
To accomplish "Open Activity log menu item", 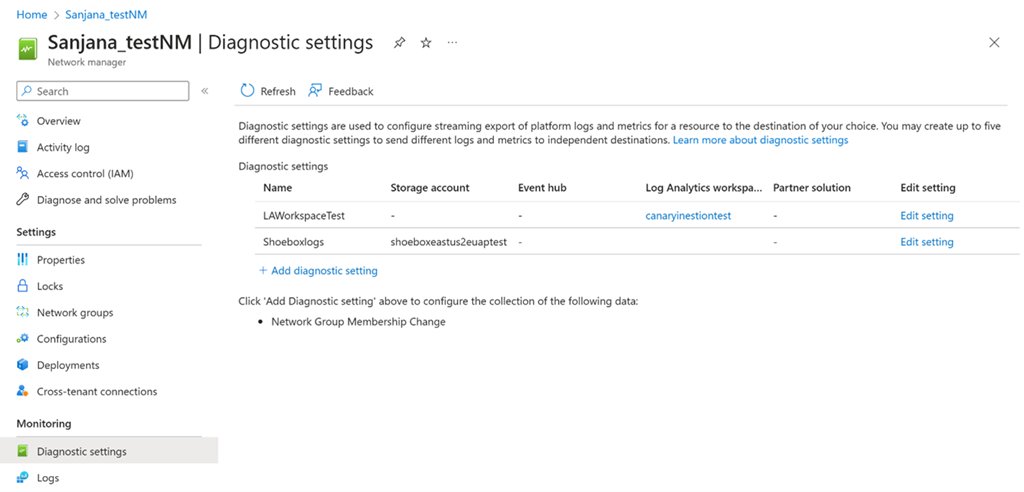I will 63,148.
